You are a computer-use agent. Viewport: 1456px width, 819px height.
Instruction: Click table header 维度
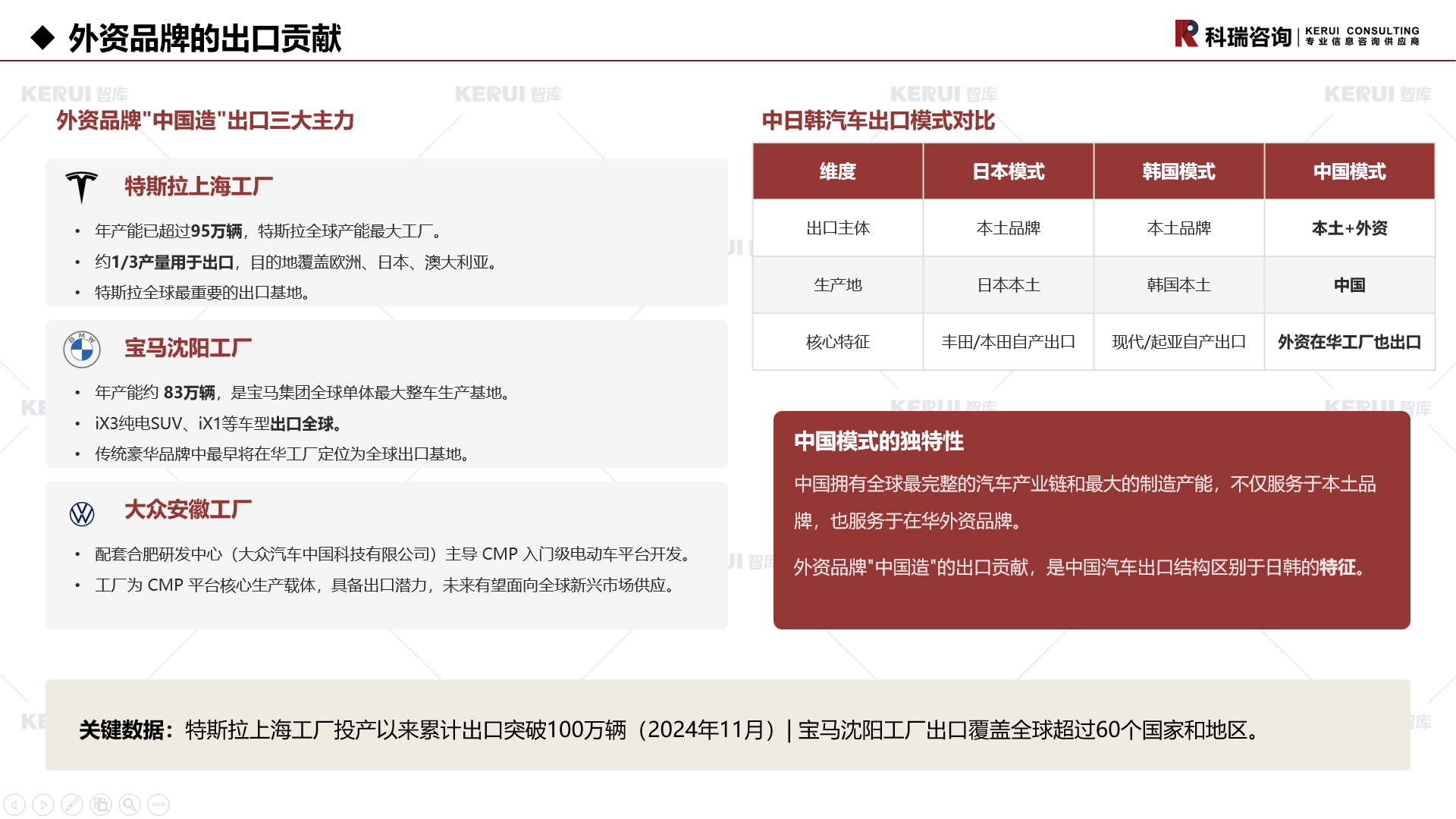point(838,171)
